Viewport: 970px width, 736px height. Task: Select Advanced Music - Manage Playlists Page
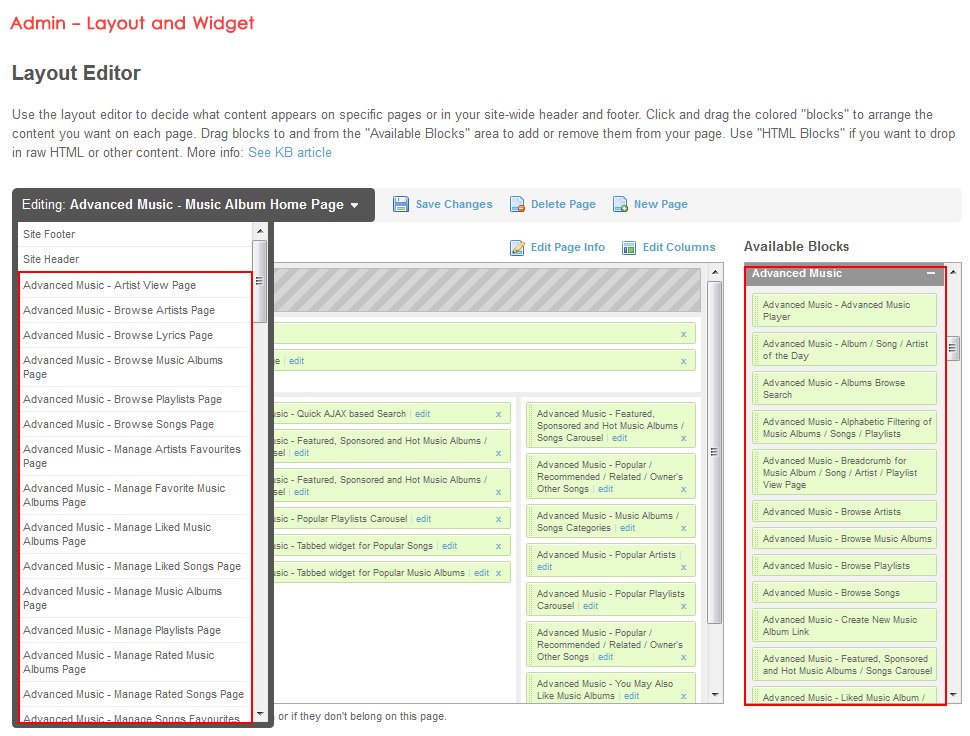[x=122, y=630]
